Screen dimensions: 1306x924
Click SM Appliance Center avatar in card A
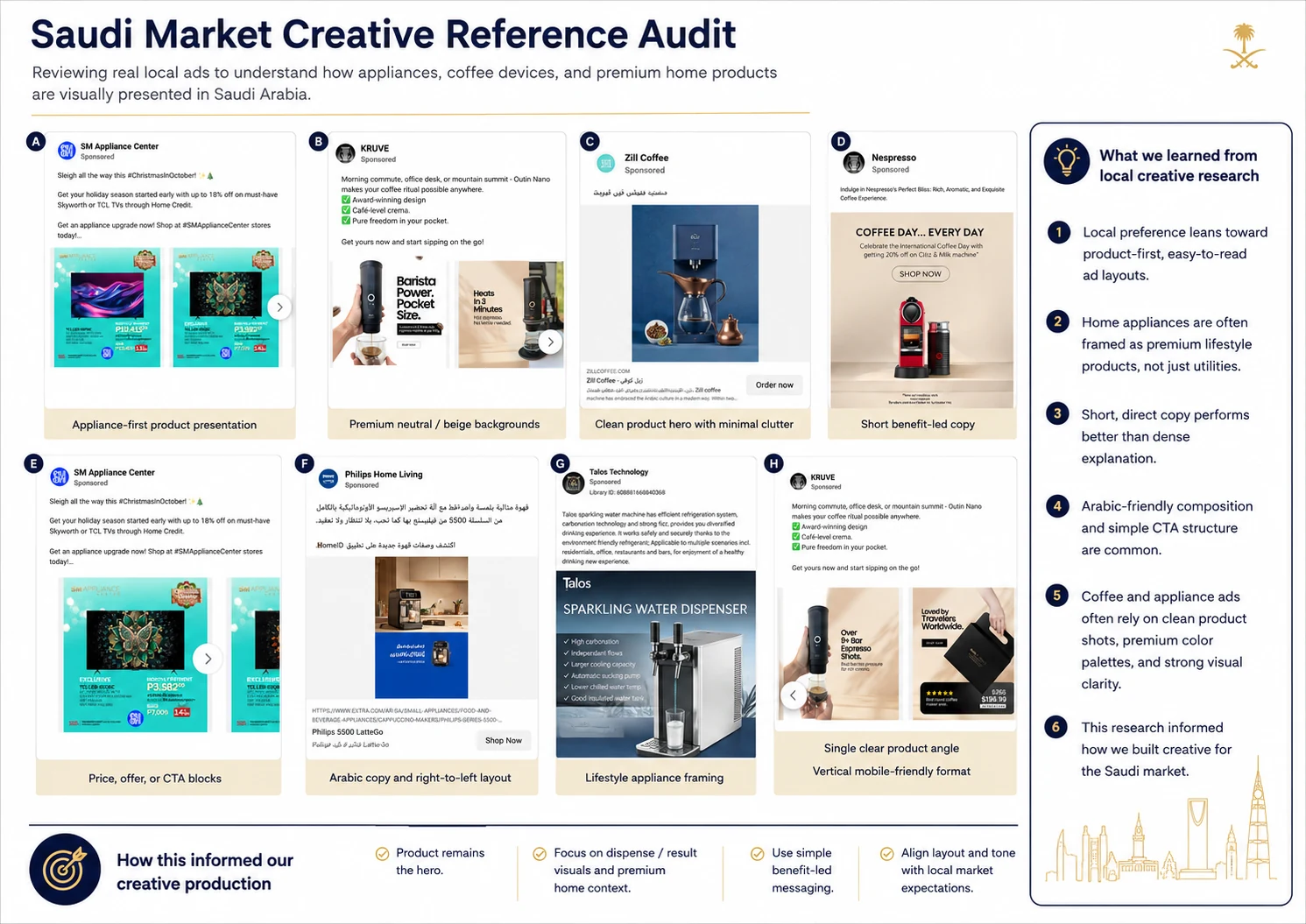click(x=67, y=151)
